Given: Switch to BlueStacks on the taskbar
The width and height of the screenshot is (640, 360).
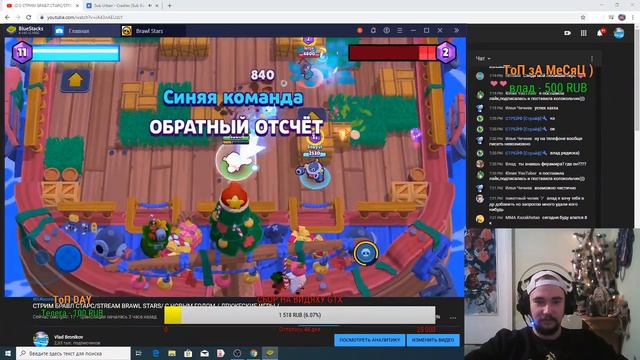Looking at the screenshot, I should [x=270, y=353].
